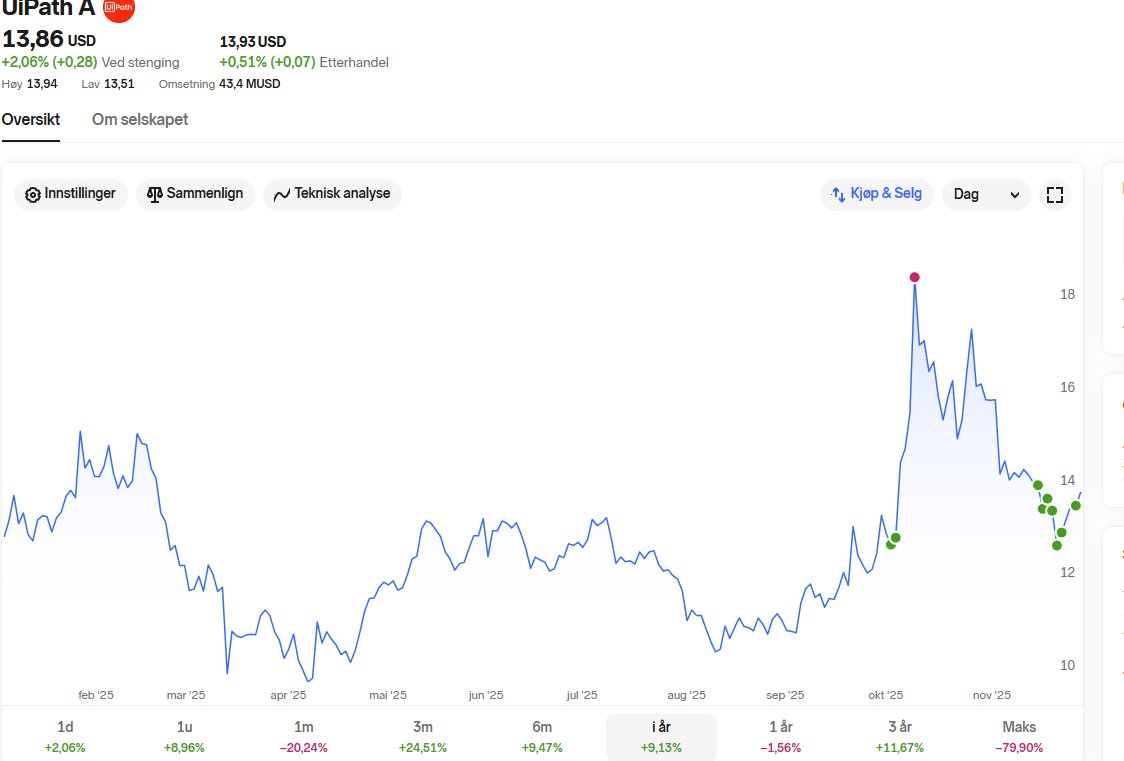Click the Ved stenging label
1124x761 pixels.
140,62
